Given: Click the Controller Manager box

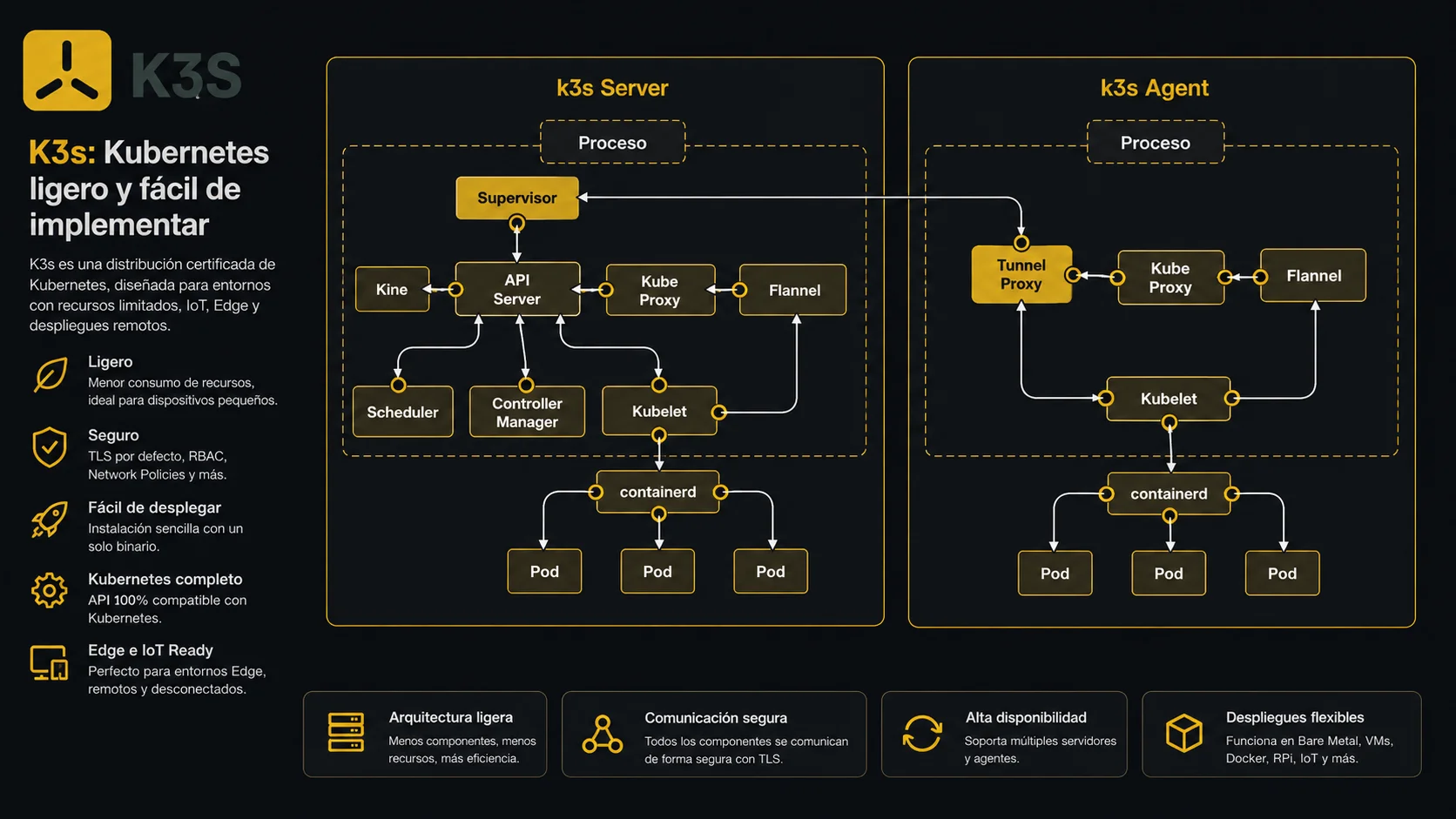Looking at the screenshot, I should tap(527, 412).
